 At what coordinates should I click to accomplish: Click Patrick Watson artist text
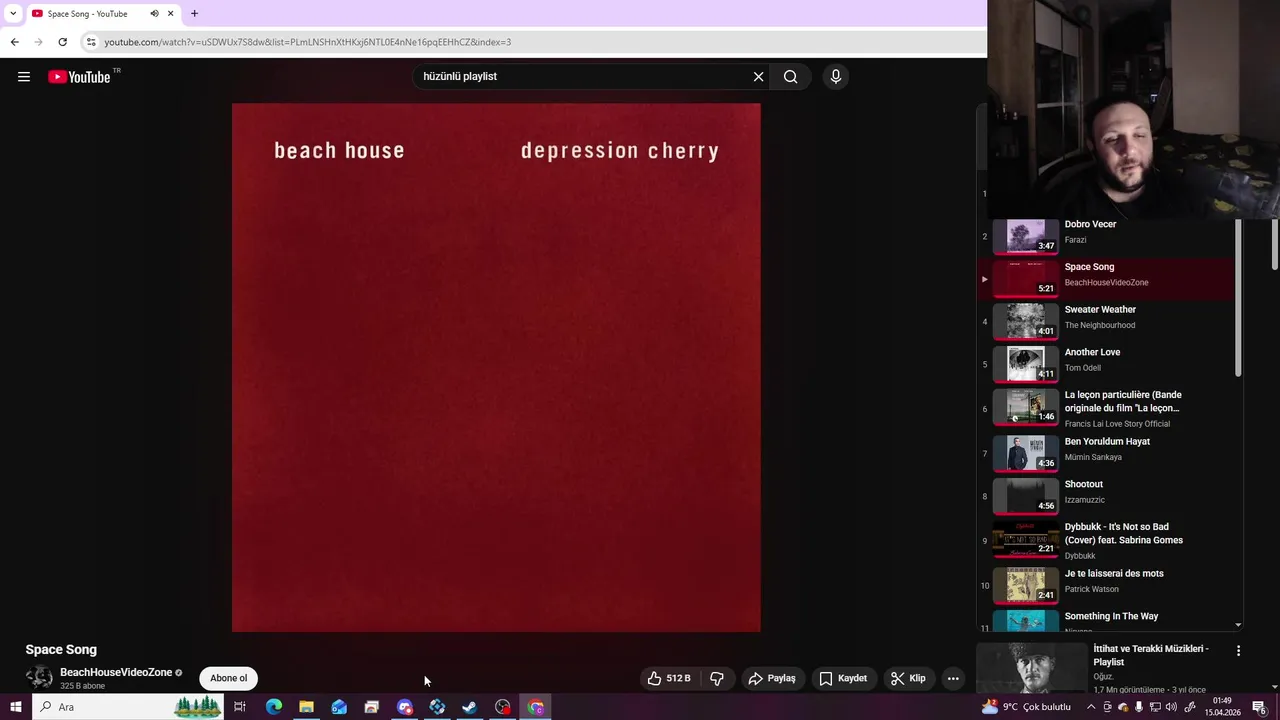1091,589
